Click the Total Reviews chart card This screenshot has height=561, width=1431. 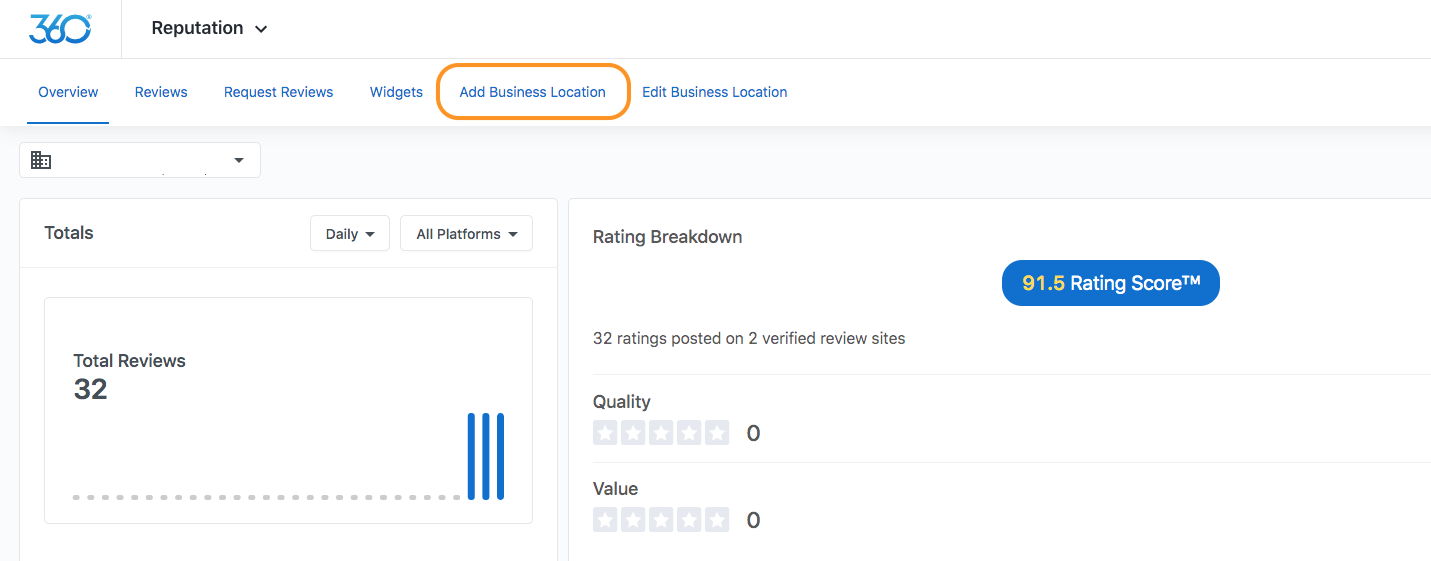pyautogui.click(x=288, y=410)
